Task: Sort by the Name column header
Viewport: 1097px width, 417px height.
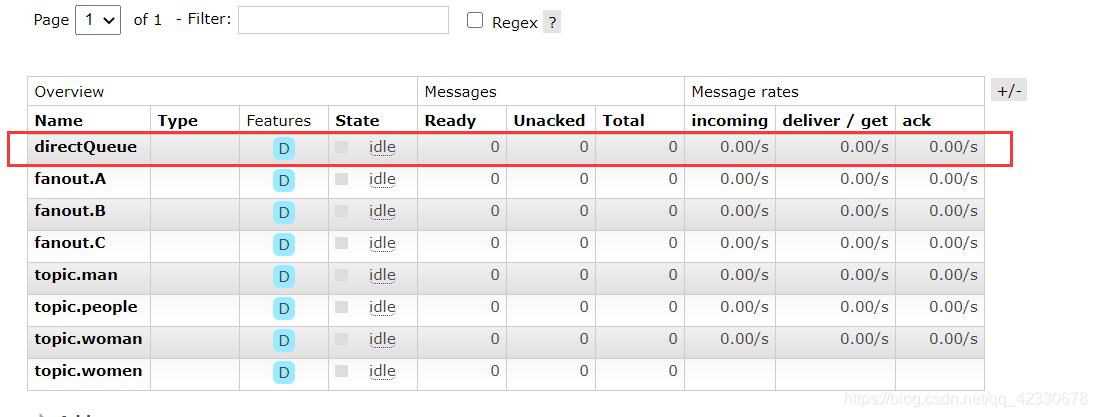Action: 59,120
